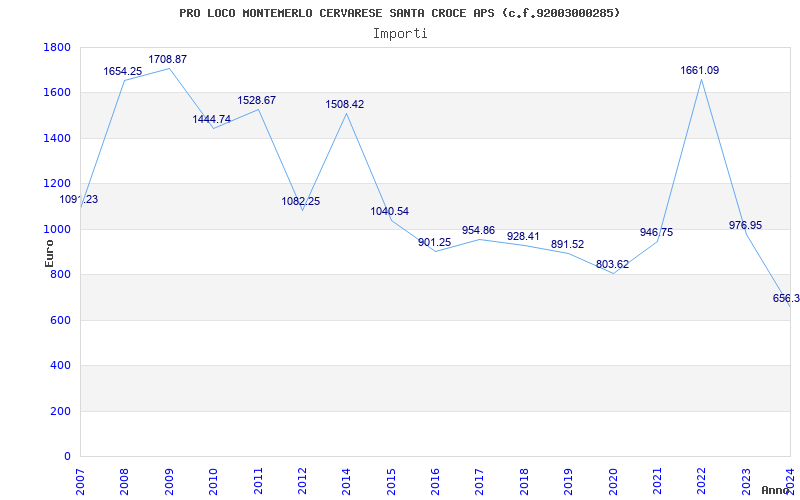The width and height of the screenshot is (800, 500).
Task: Click the 1800 y-axis tick label
Action: coord(57,47)
